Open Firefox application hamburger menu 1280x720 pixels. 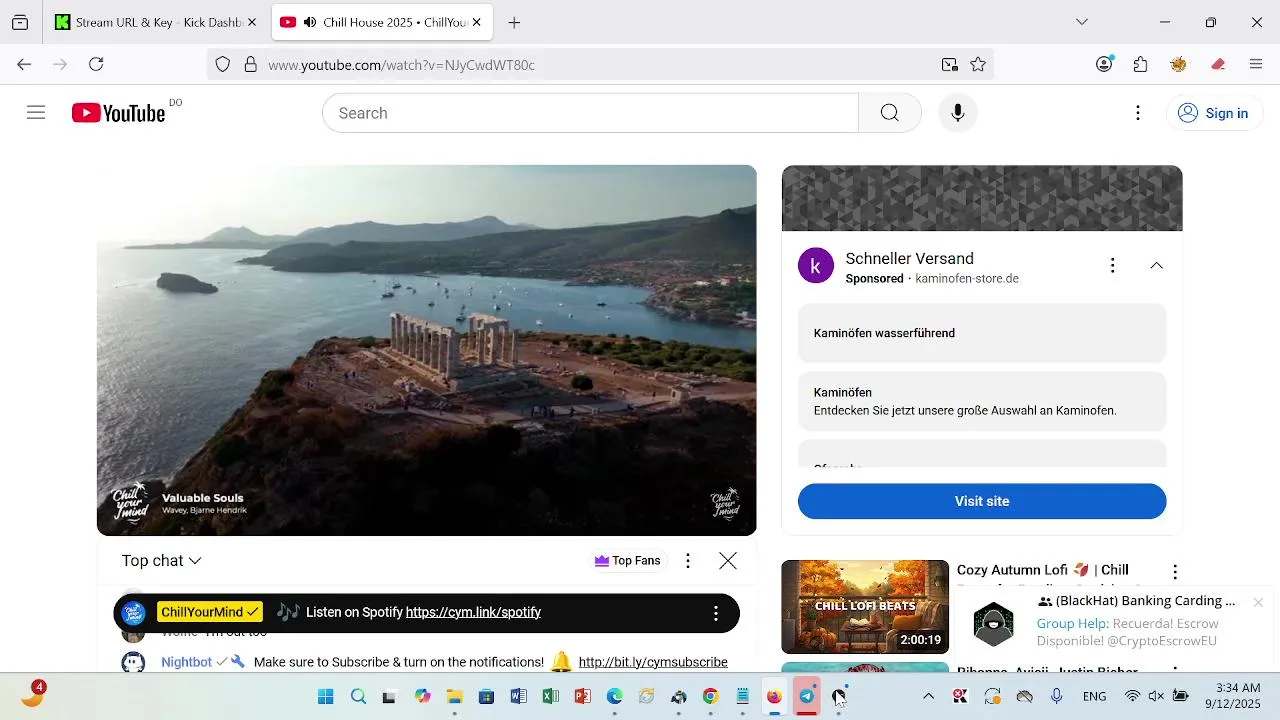pos(1256,64)
